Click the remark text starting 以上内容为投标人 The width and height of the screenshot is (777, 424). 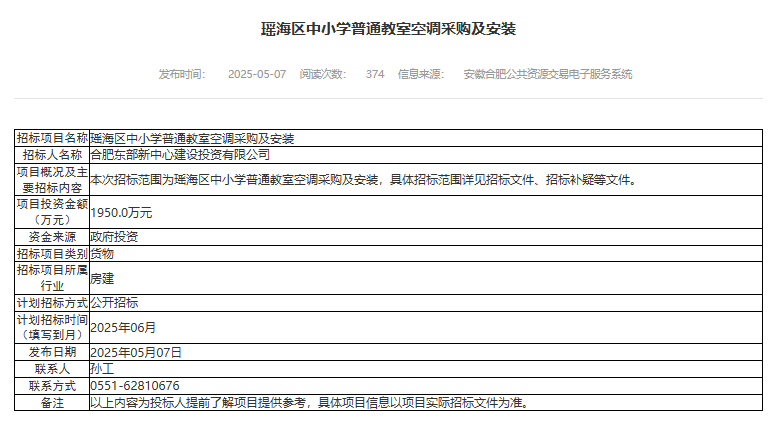click(310, 403)
